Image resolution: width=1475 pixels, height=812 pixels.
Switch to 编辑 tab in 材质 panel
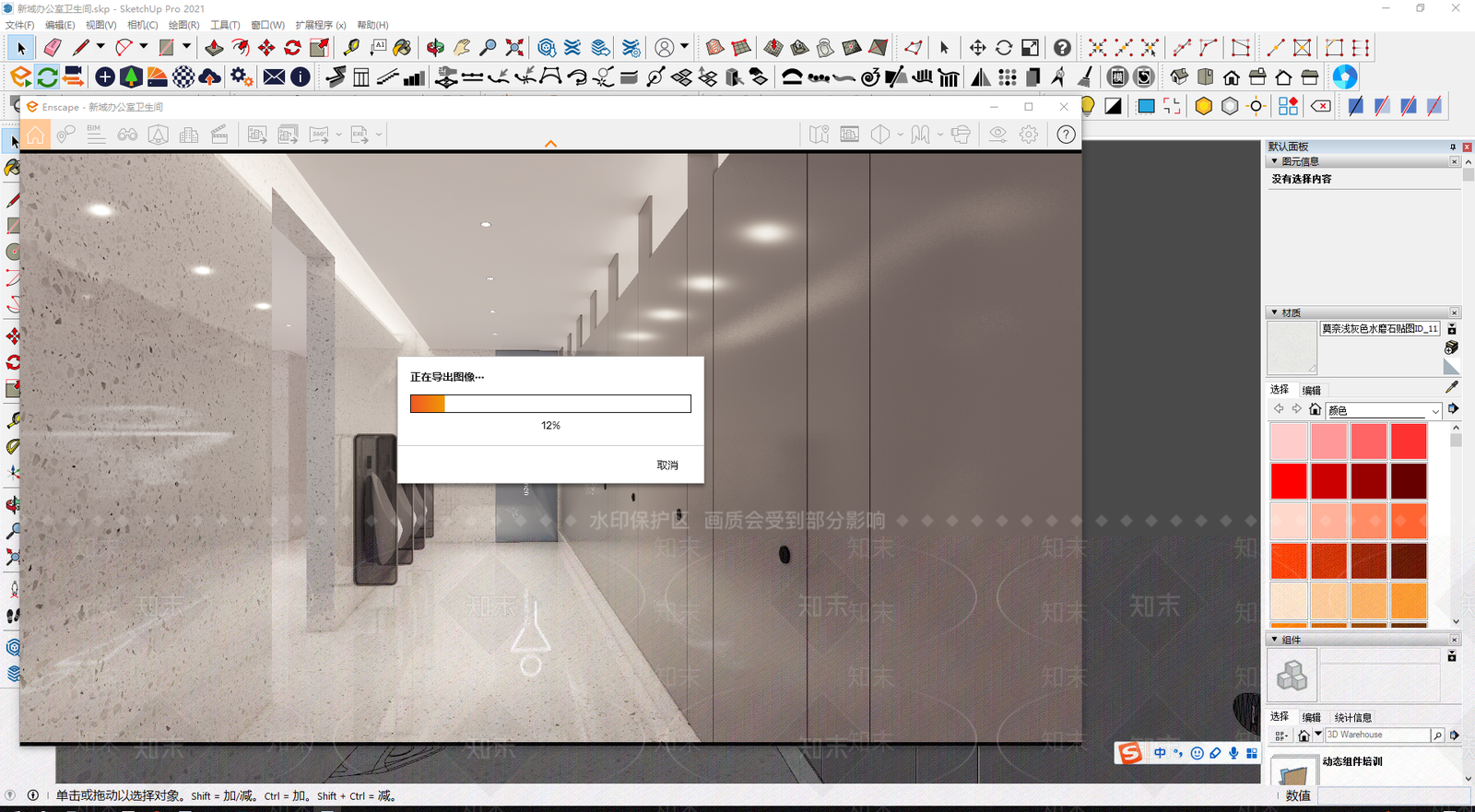pos(1311,390)
